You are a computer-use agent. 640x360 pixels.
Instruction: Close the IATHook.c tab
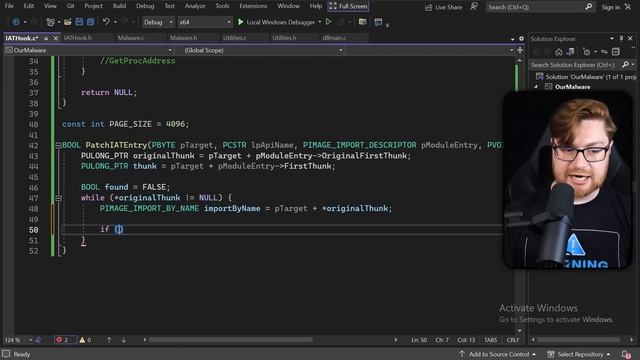(x=56, y=38)
